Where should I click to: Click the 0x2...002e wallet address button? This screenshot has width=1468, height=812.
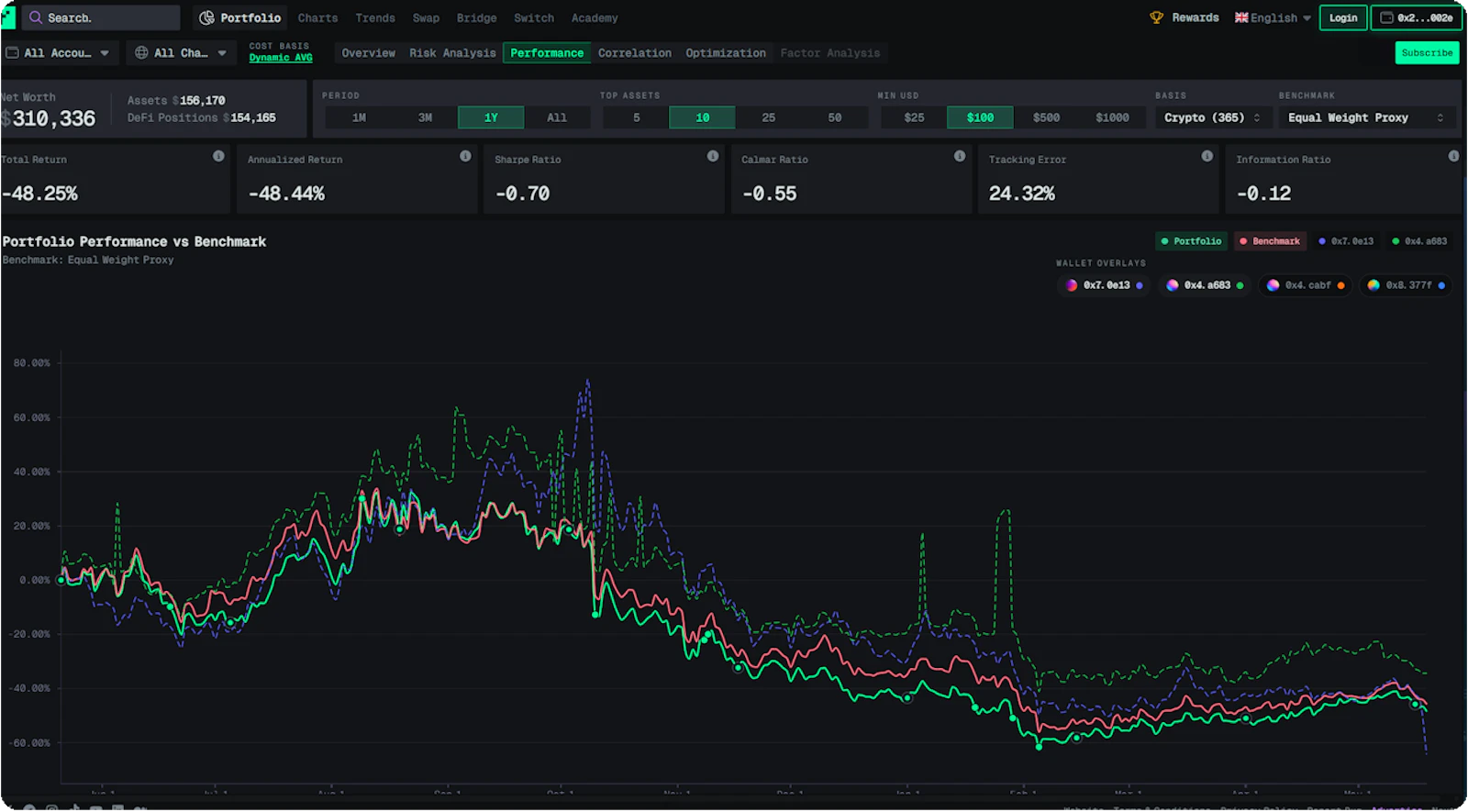1417,17
